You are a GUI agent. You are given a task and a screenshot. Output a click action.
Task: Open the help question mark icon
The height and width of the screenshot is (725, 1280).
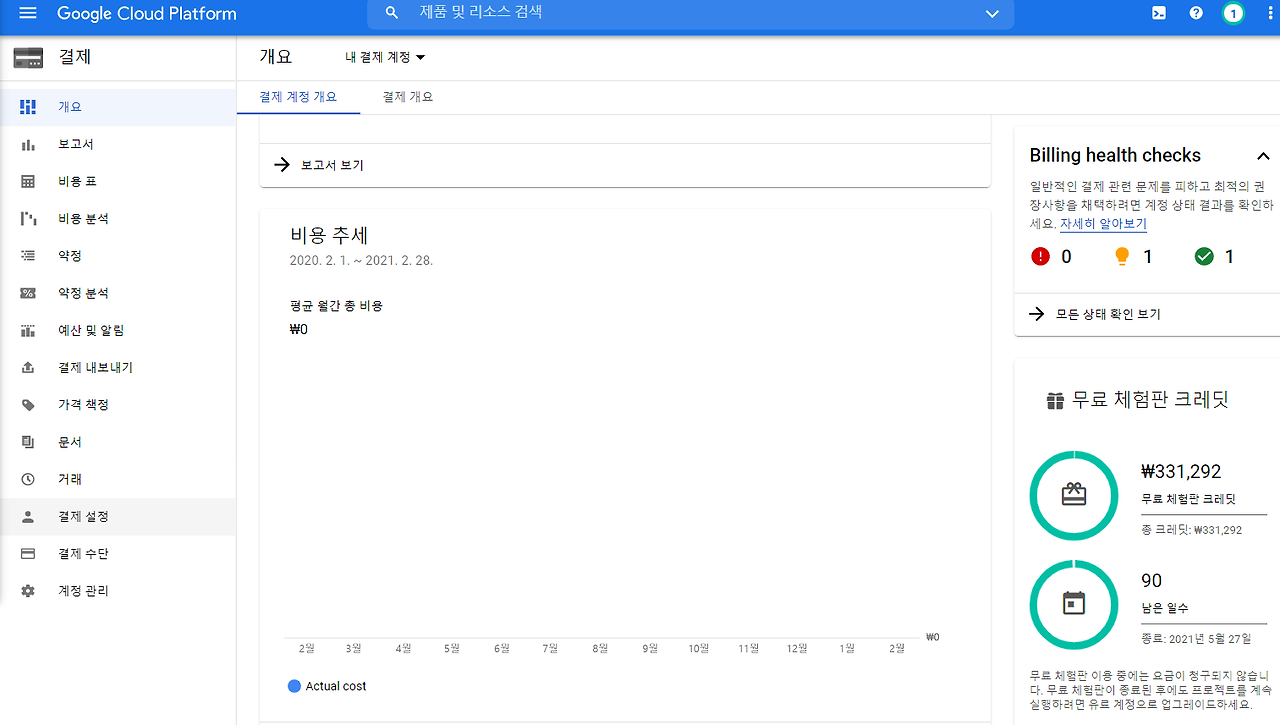(1196, 13)
